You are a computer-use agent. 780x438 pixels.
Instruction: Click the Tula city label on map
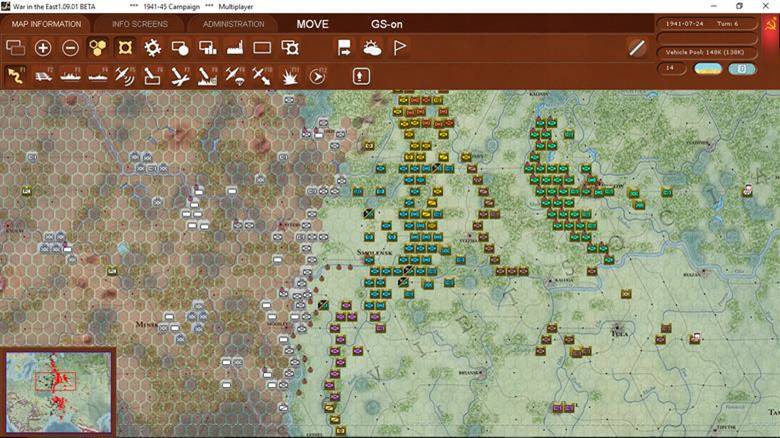pyautogui.click(x=619, y=333)
